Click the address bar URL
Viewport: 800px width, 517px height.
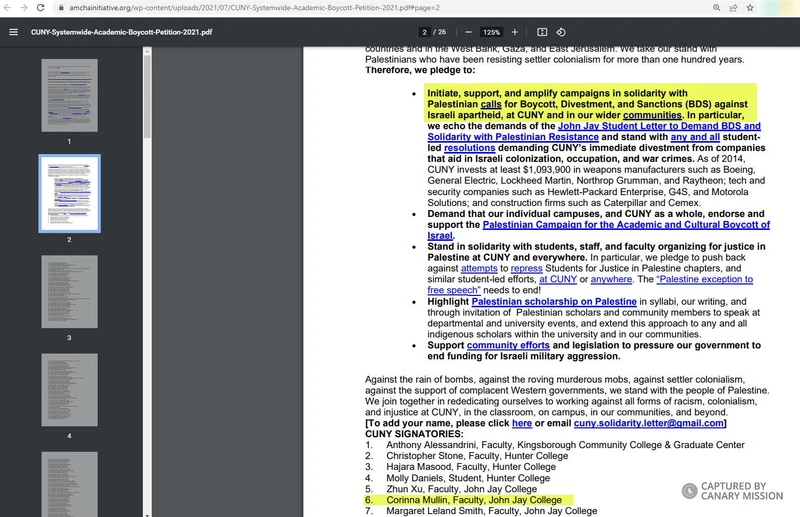point(254,8)
